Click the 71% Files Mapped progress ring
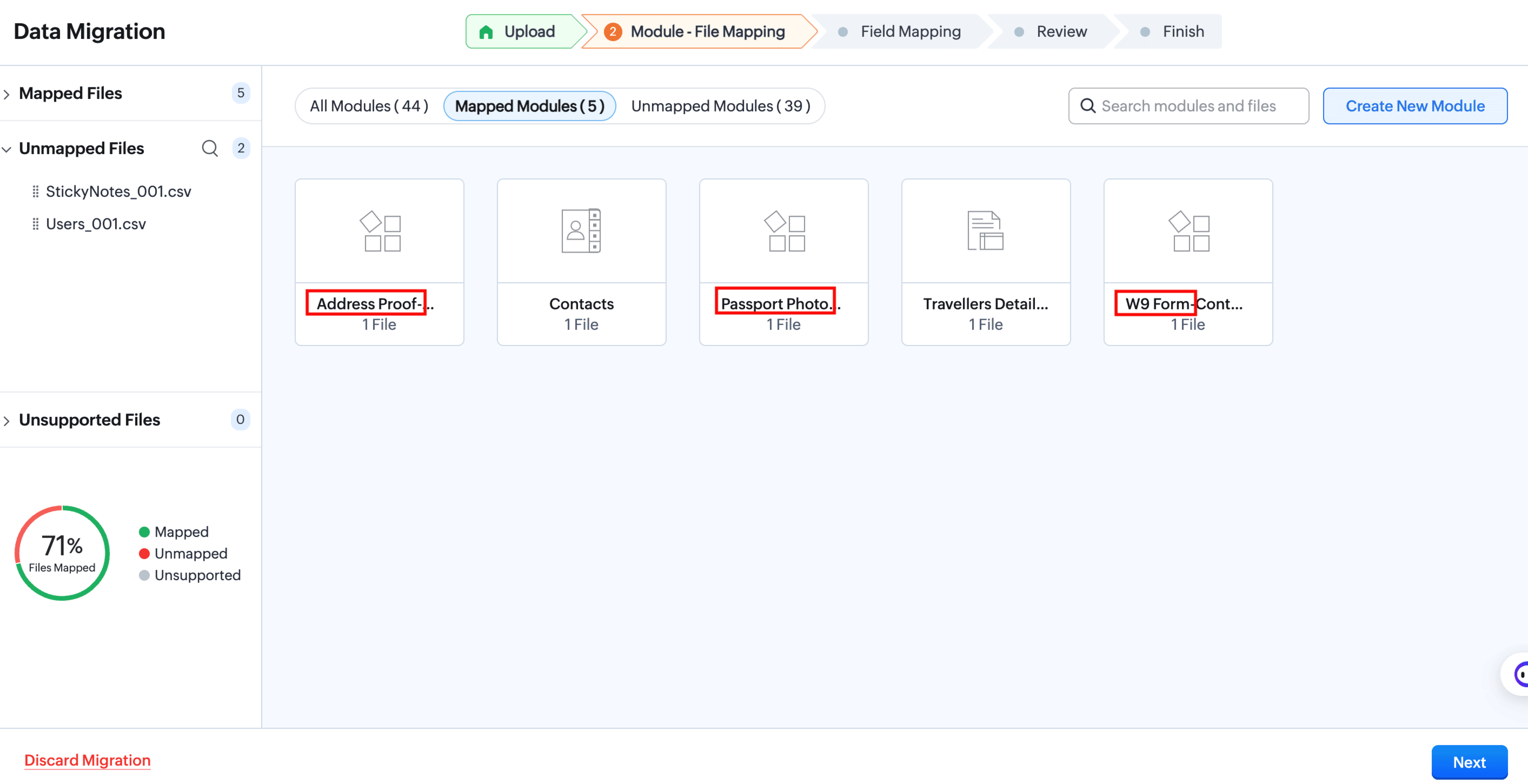The width and height of the screenshot is (1528, 784). (62, 553)
